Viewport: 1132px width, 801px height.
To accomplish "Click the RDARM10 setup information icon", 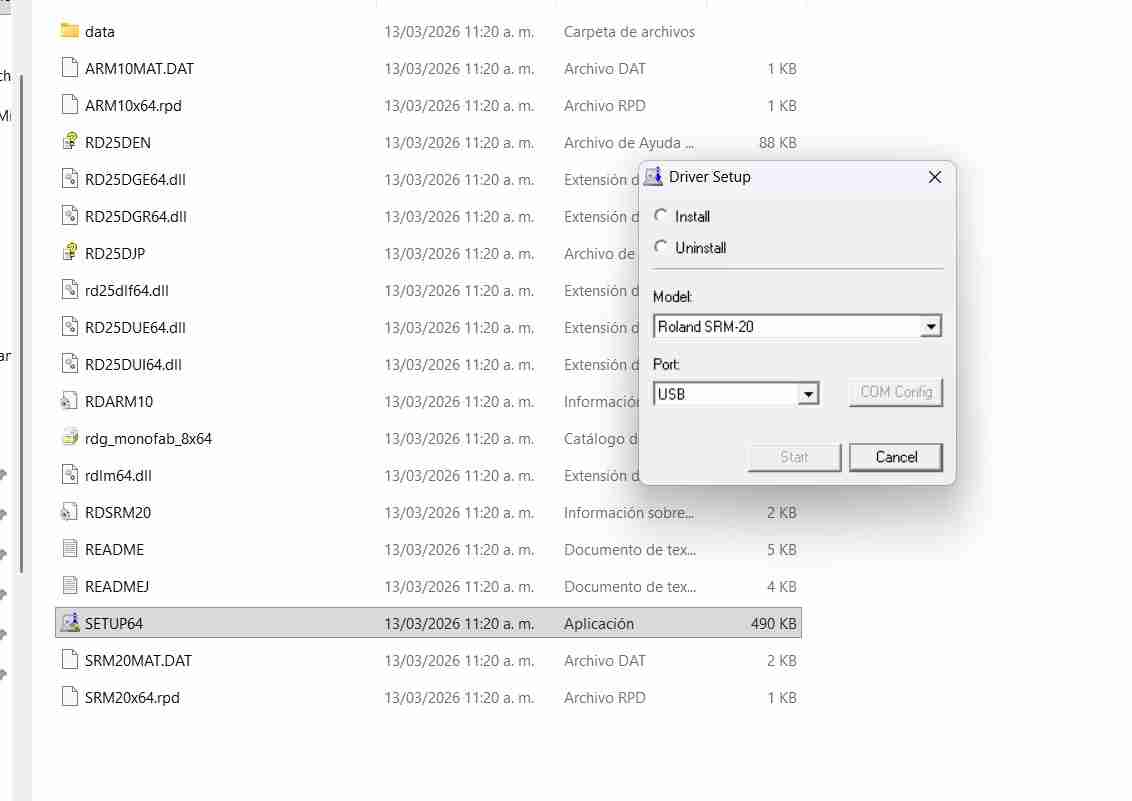I will tap(69, 400).
